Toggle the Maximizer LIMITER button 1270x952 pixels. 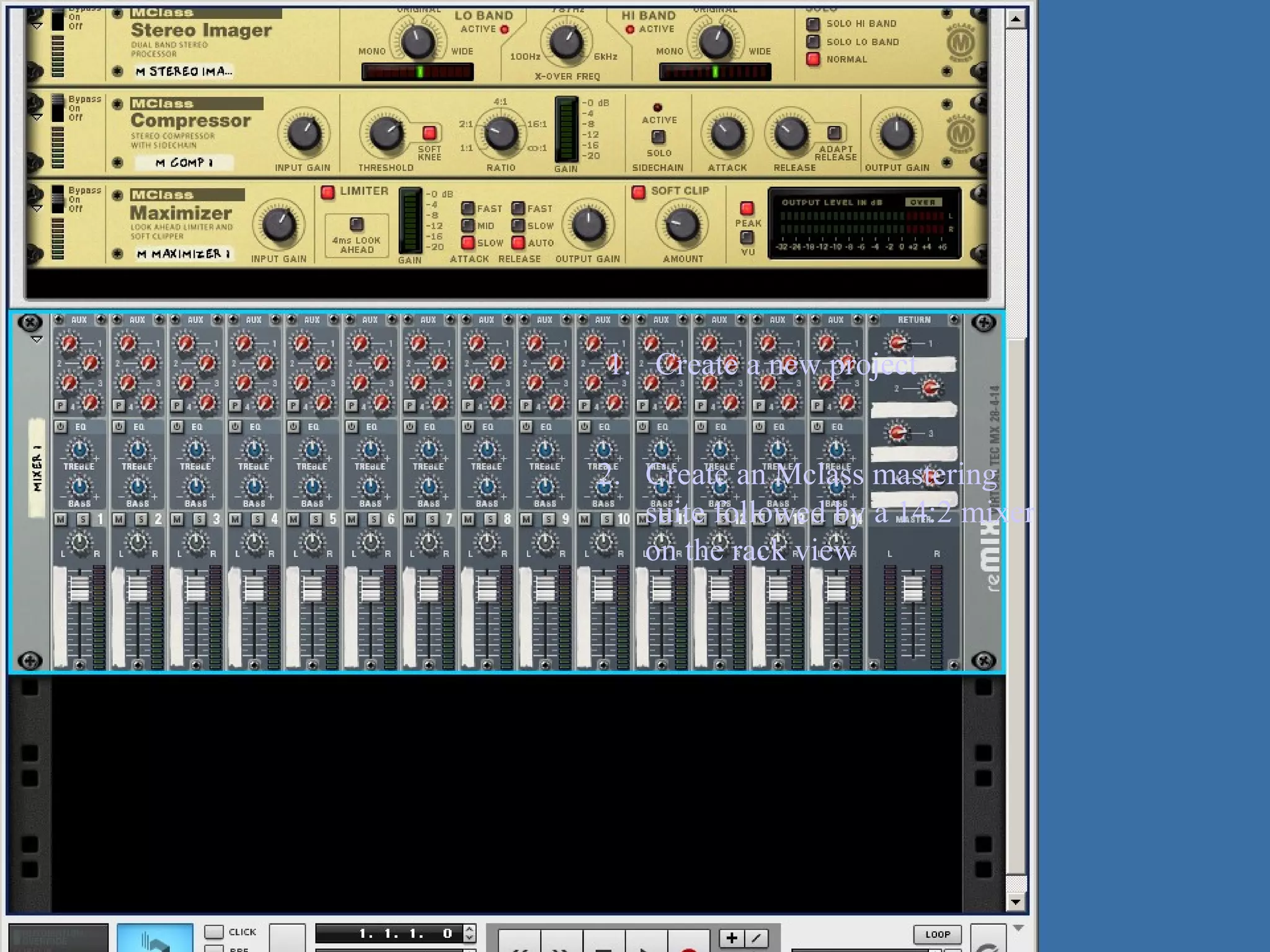[x=327, y=192]
